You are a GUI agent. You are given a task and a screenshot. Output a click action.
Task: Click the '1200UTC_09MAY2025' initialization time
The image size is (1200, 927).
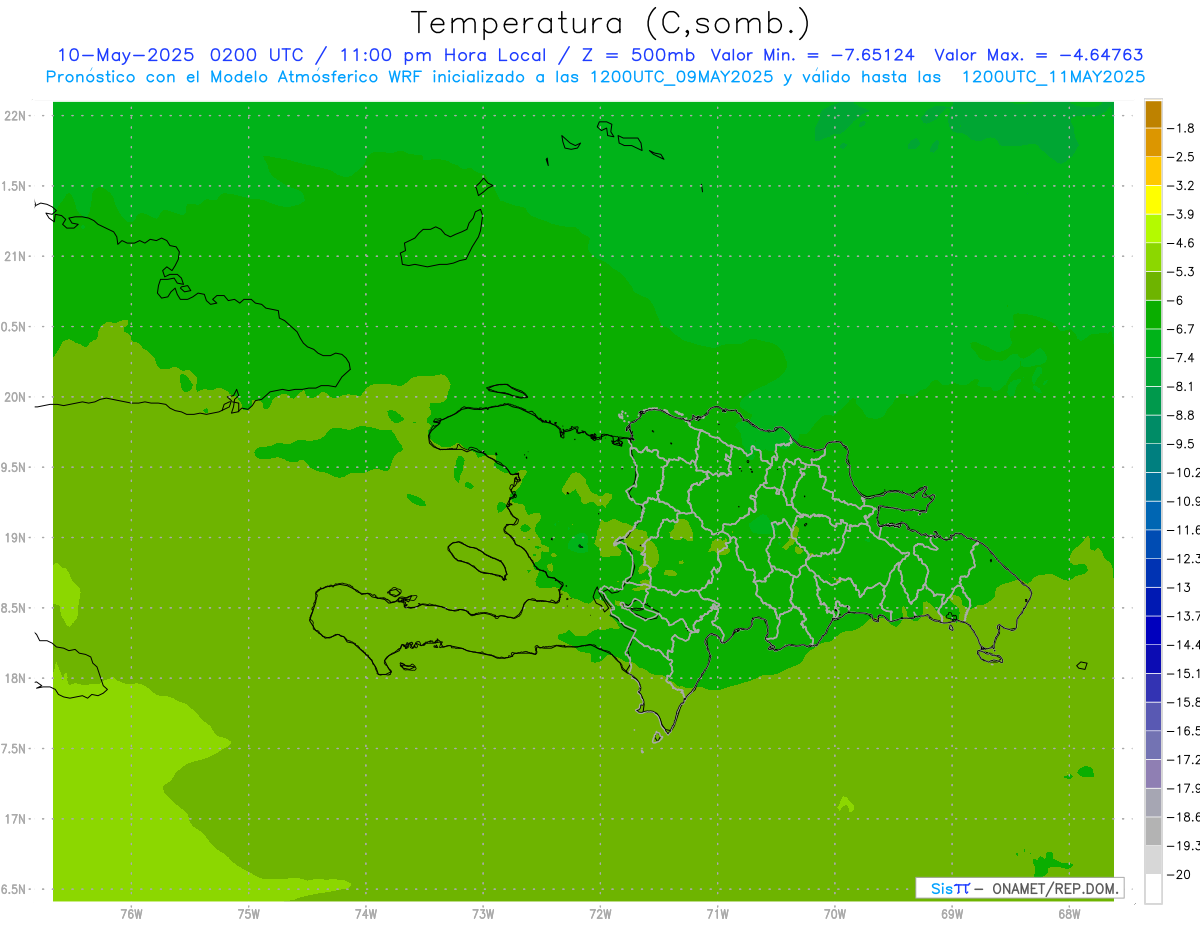coord(680,77)
